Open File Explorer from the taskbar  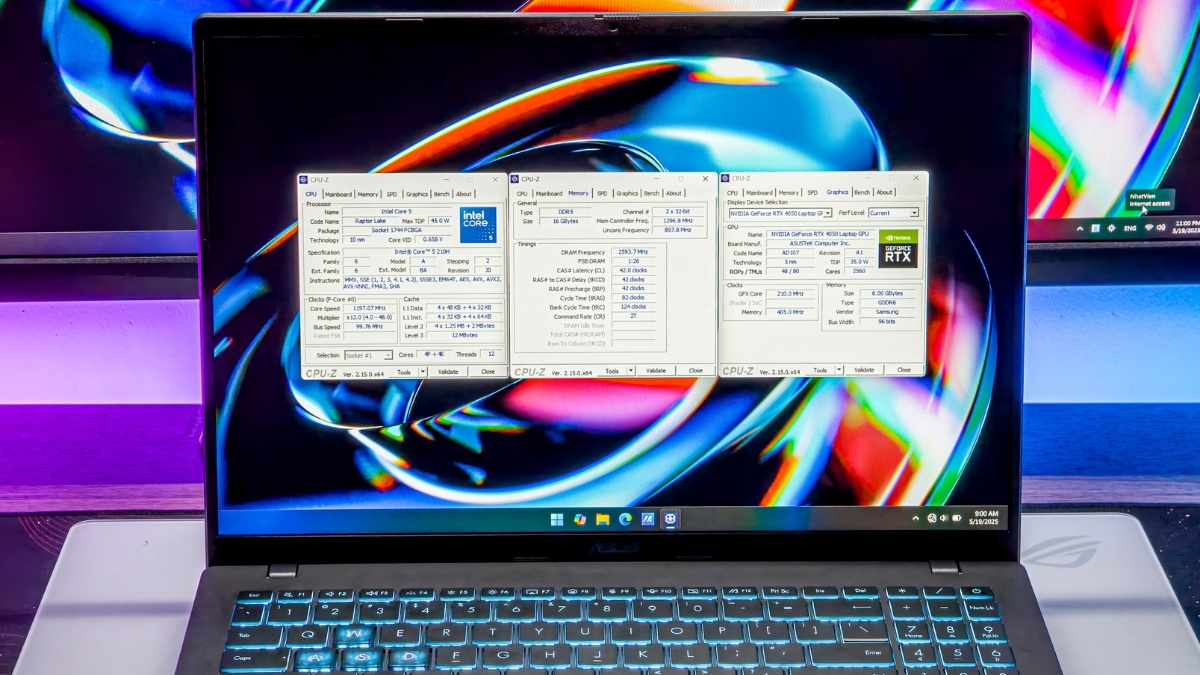[602, 519]
